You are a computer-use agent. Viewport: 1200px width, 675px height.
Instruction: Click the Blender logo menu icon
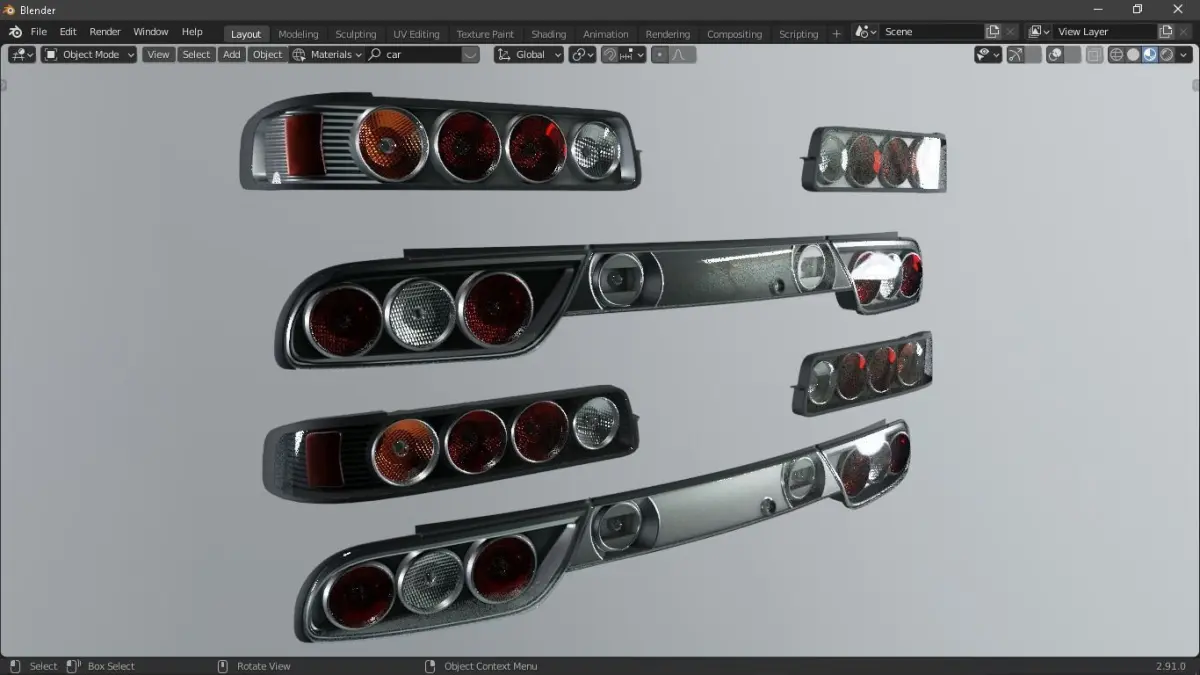(x=15, y=32)
